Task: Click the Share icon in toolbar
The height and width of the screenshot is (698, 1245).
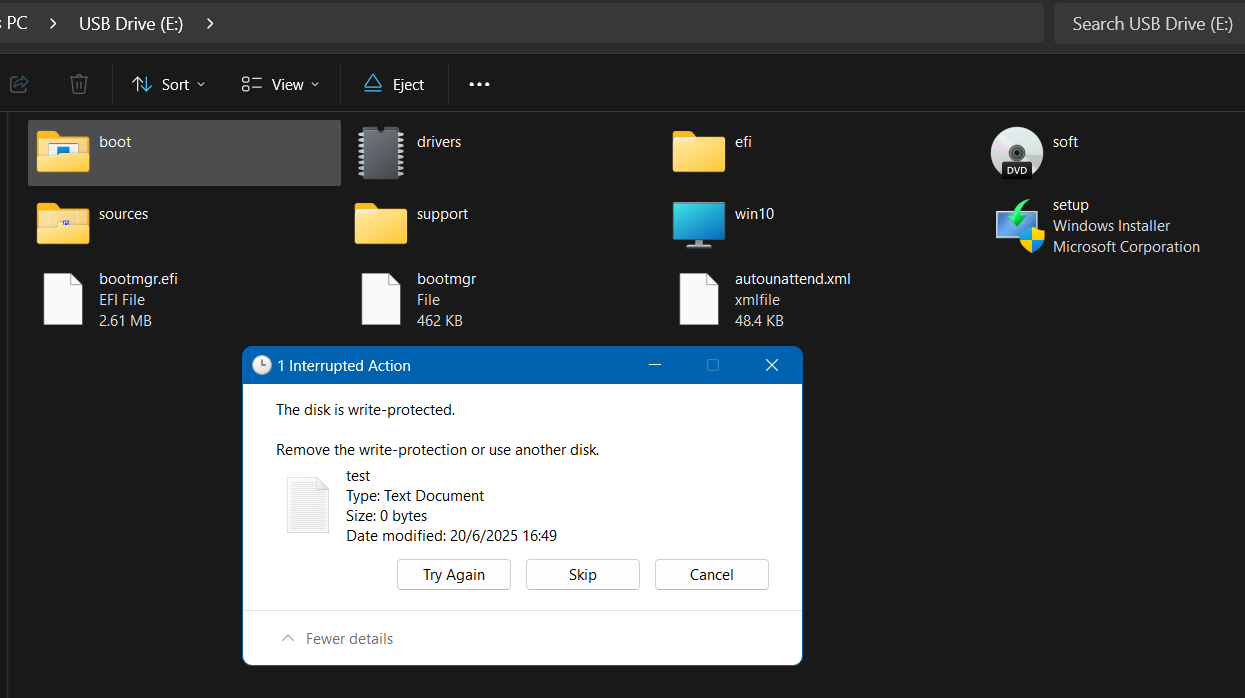Action: 19,84
